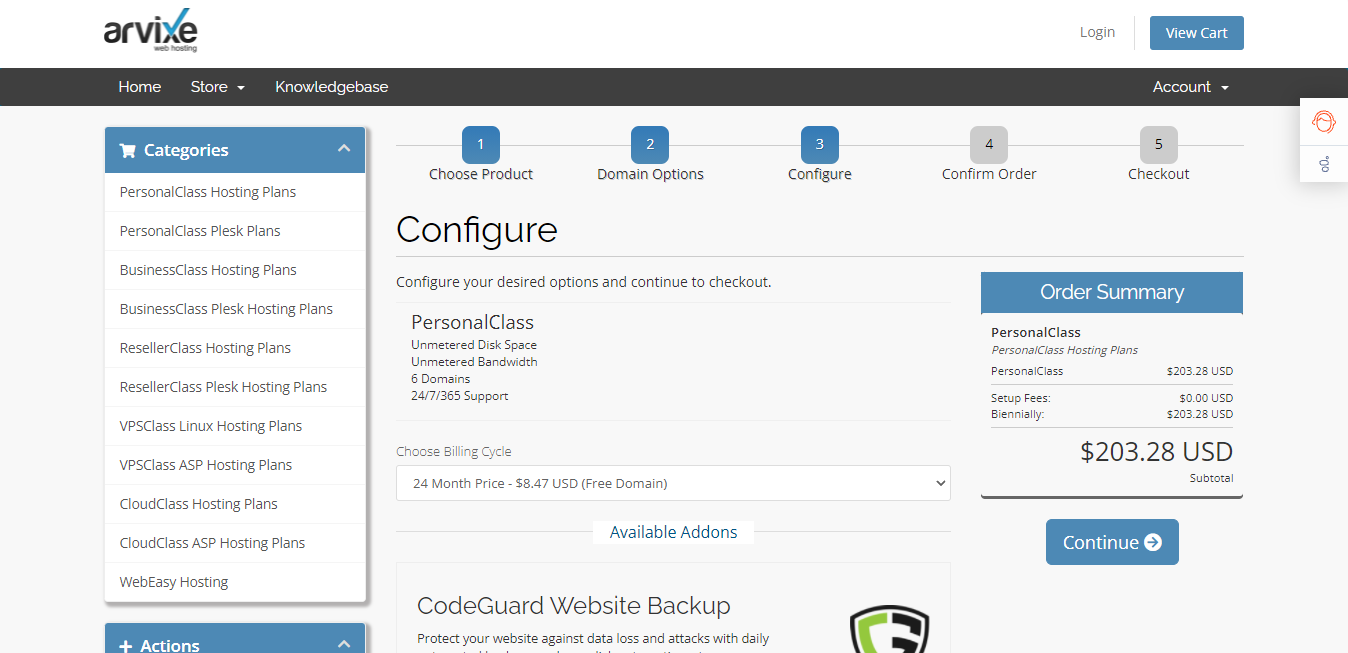Expand the Account dropdown menu
The height and width of the screenshot is (653, 1348).
(1190, 87)
